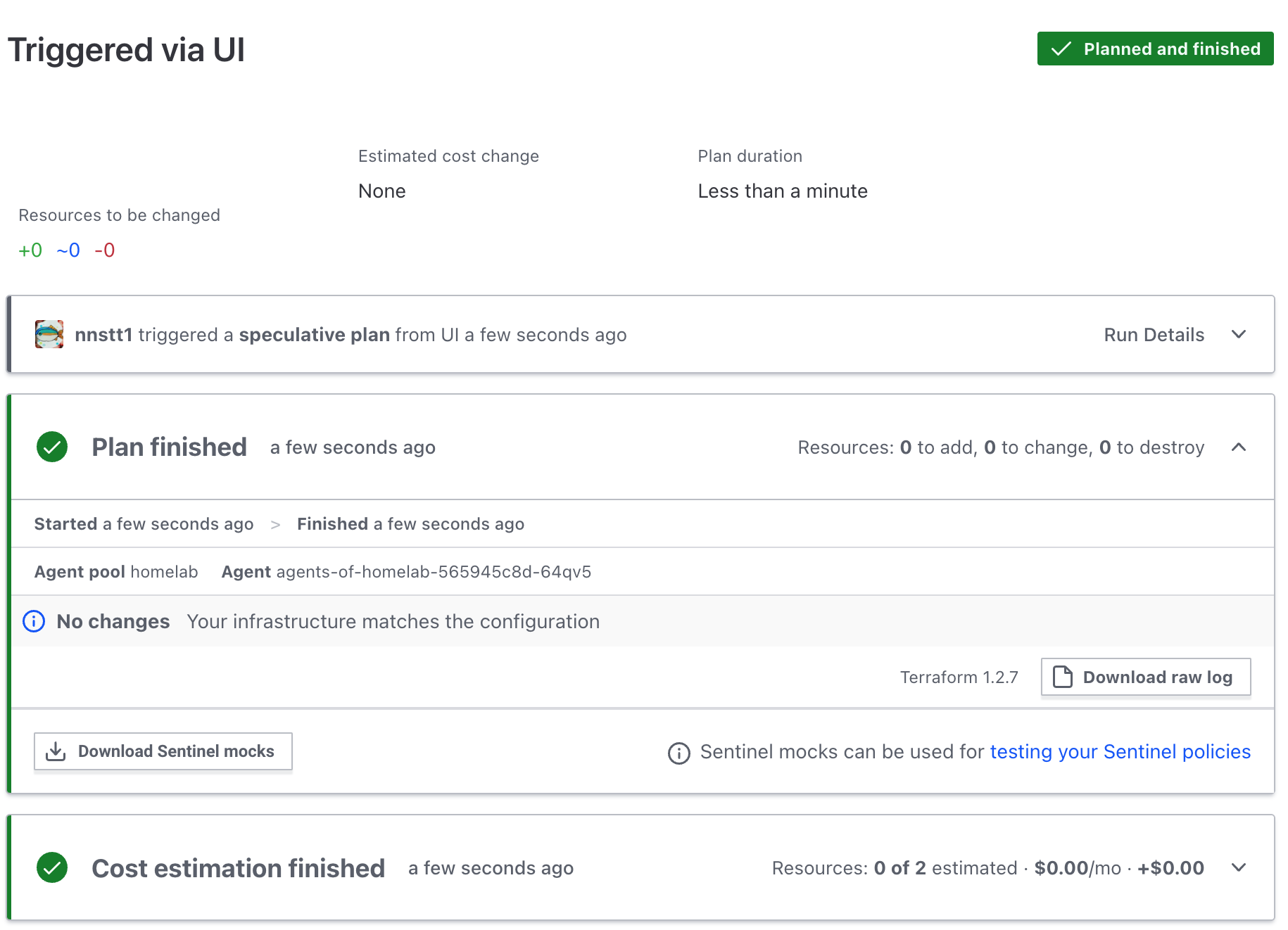The width and height of the screenshot is (1288, 930).
Task: Click the green Plan finished checkmark icon
Action: [52, 447]
